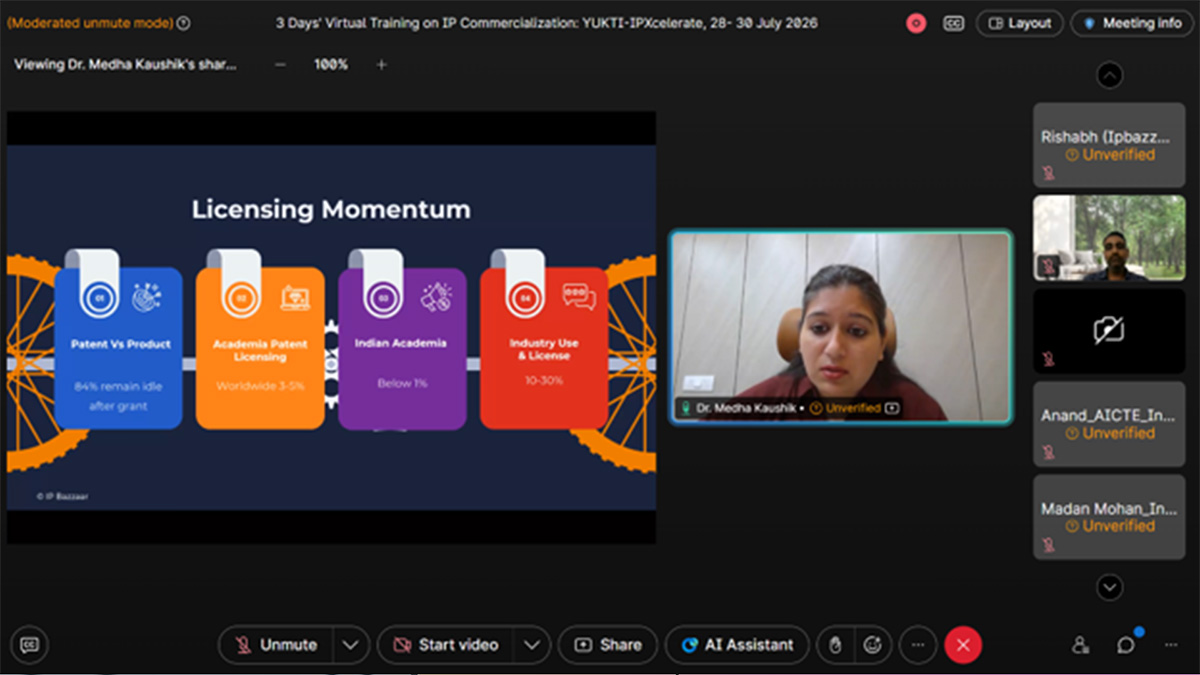Open more options ellipsis in the control bar
The height and width of the screenshot is (675, 1200).
point(917,645)
